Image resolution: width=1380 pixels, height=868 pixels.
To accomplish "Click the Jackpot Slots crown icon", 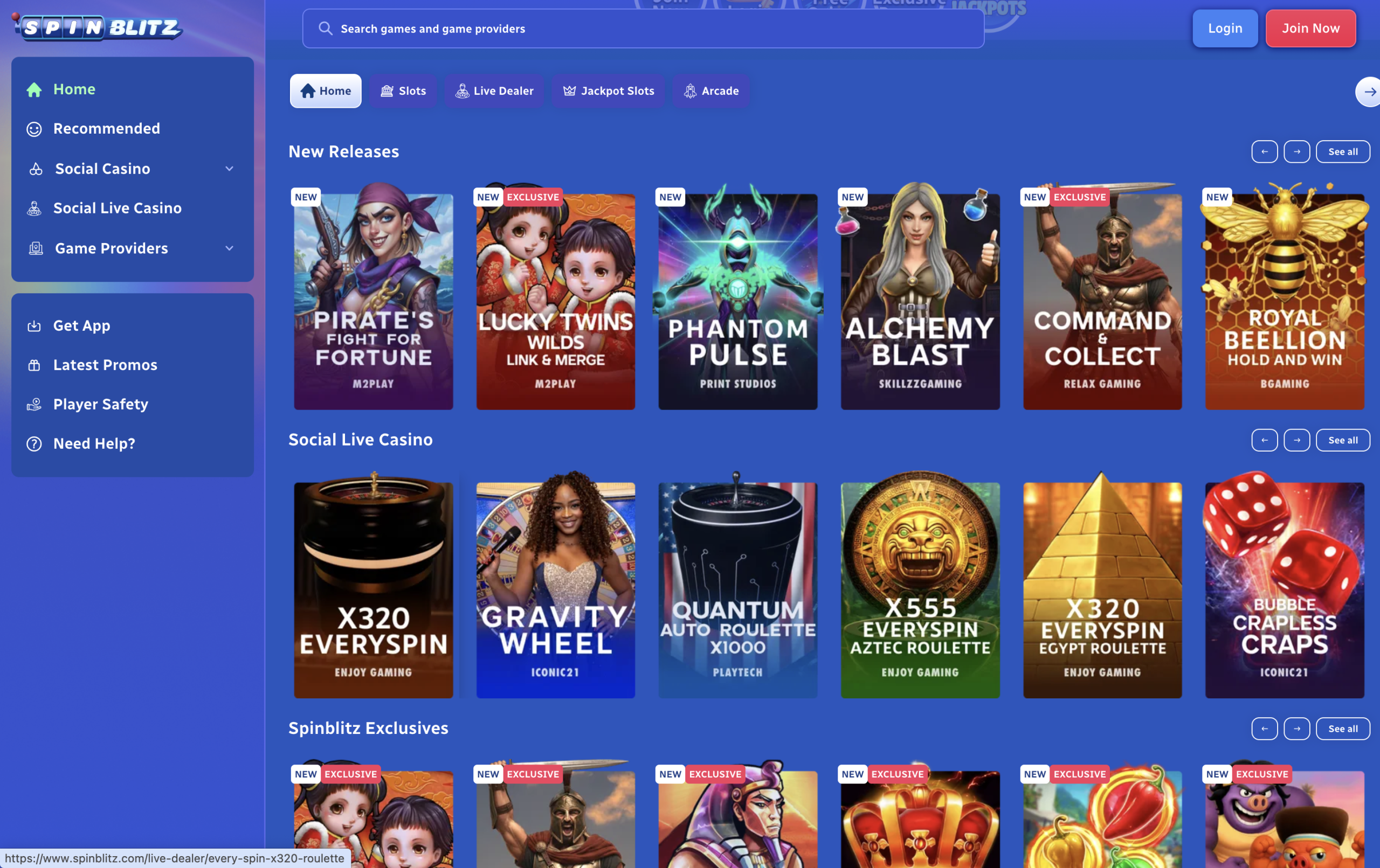I will pos(569,91).
